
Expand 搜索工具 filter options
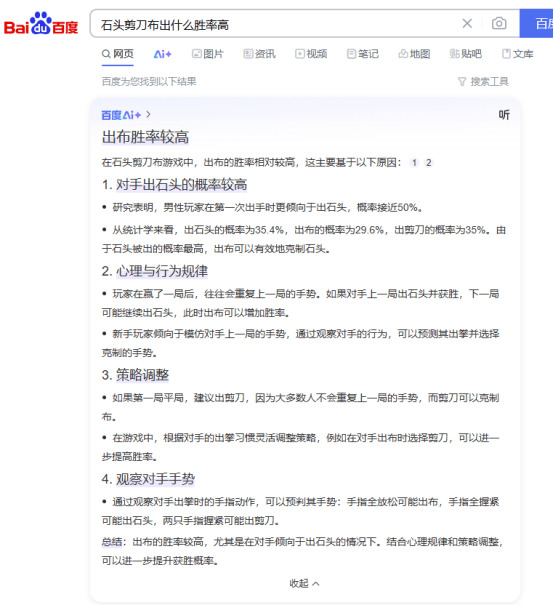[x=483, y=81]
